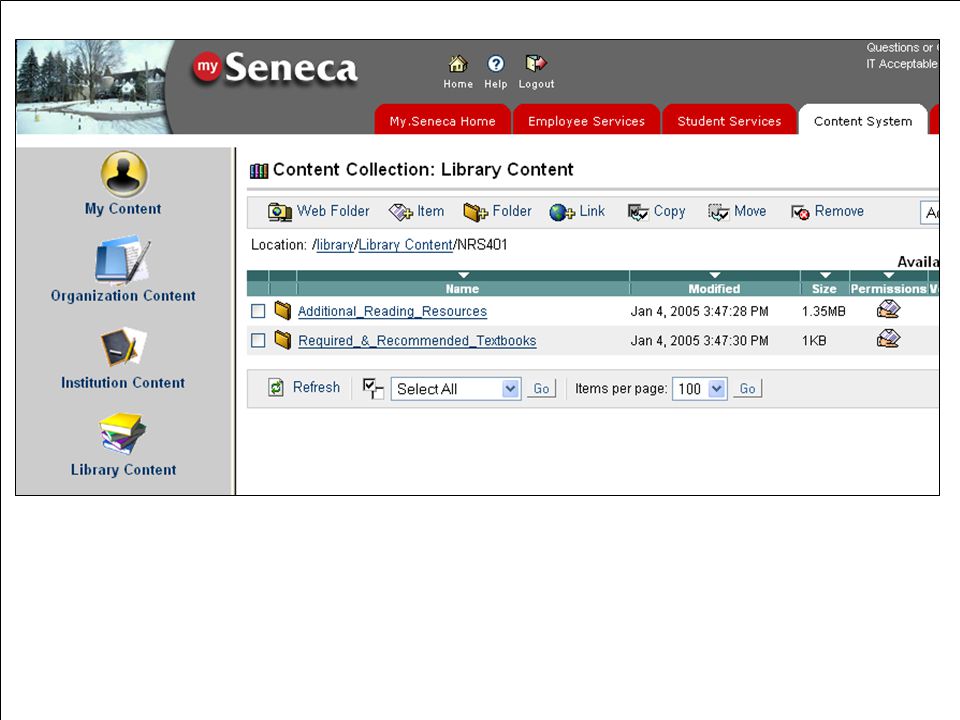960x720 pixels.
Task: Click the Institution Content label
Action: click(x=123, y=383)
